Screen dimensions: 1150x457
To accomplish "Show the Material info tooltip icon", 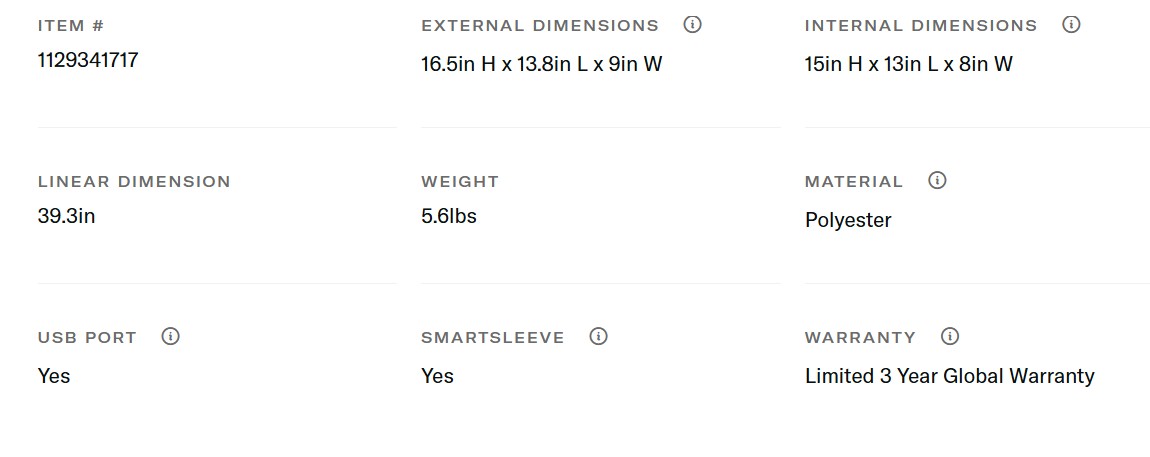I will point(937,181).
